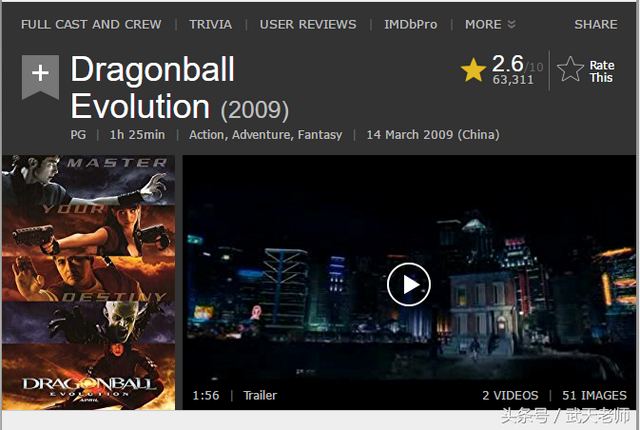Select the Action genre link

click(207, 135)
